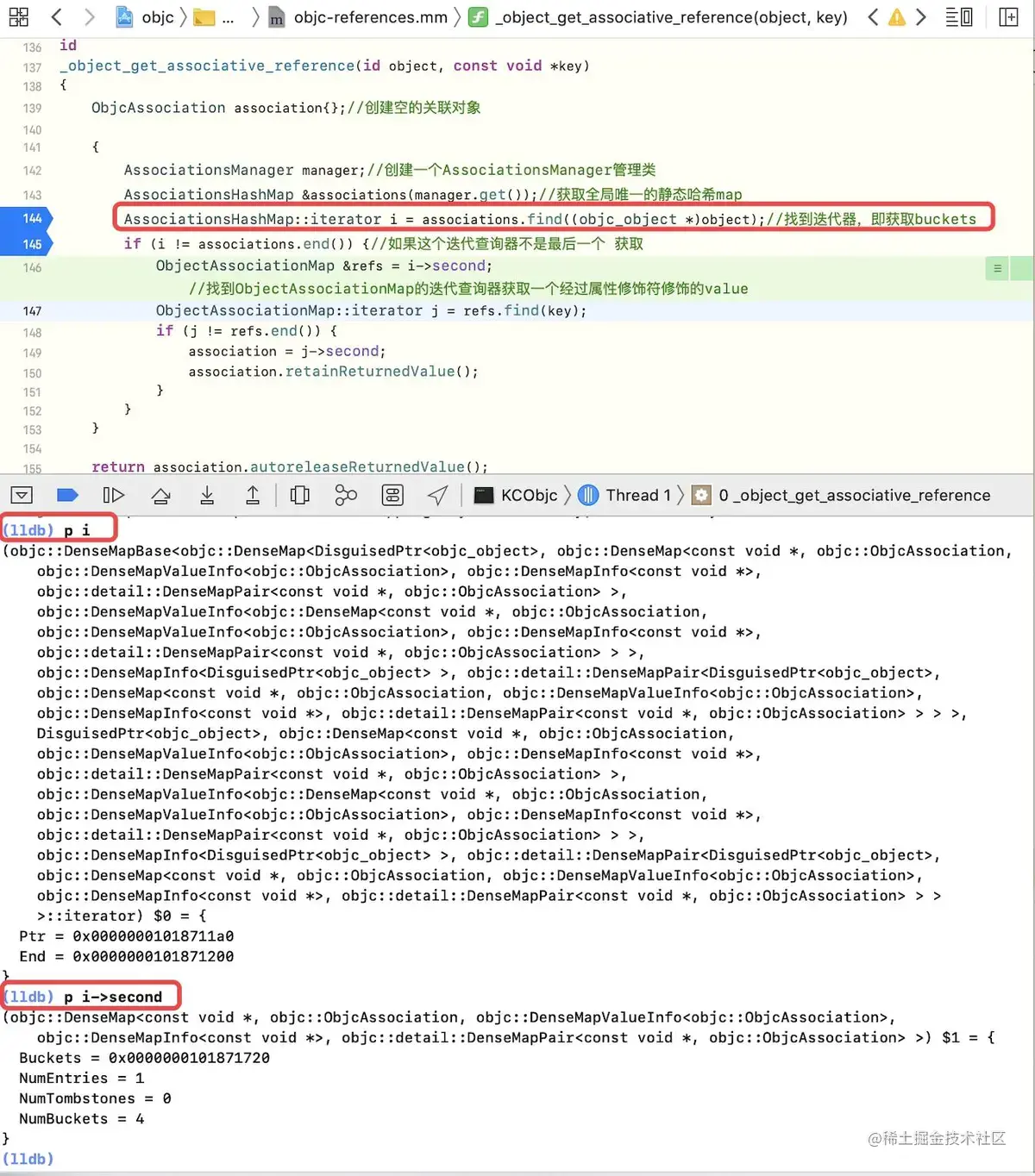Open objc-references.mm file breadcrumb
This screenshot has height=1176, width=1035.
pyautogui.click(x=357, y=16)
